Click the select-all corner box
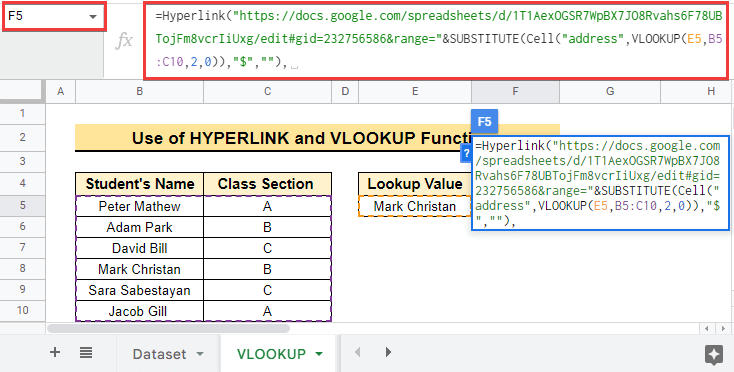Screen dimensions: 734x372 coord(22,91)
